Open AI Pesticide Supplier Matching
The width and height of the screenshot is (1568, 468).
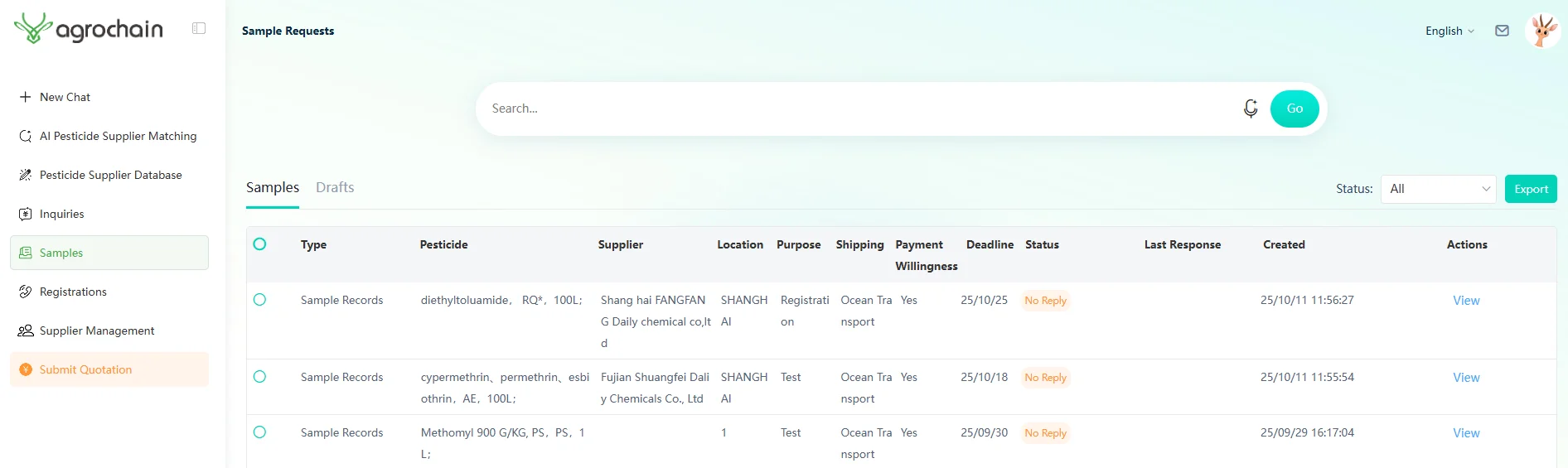(x=109, y=136)
